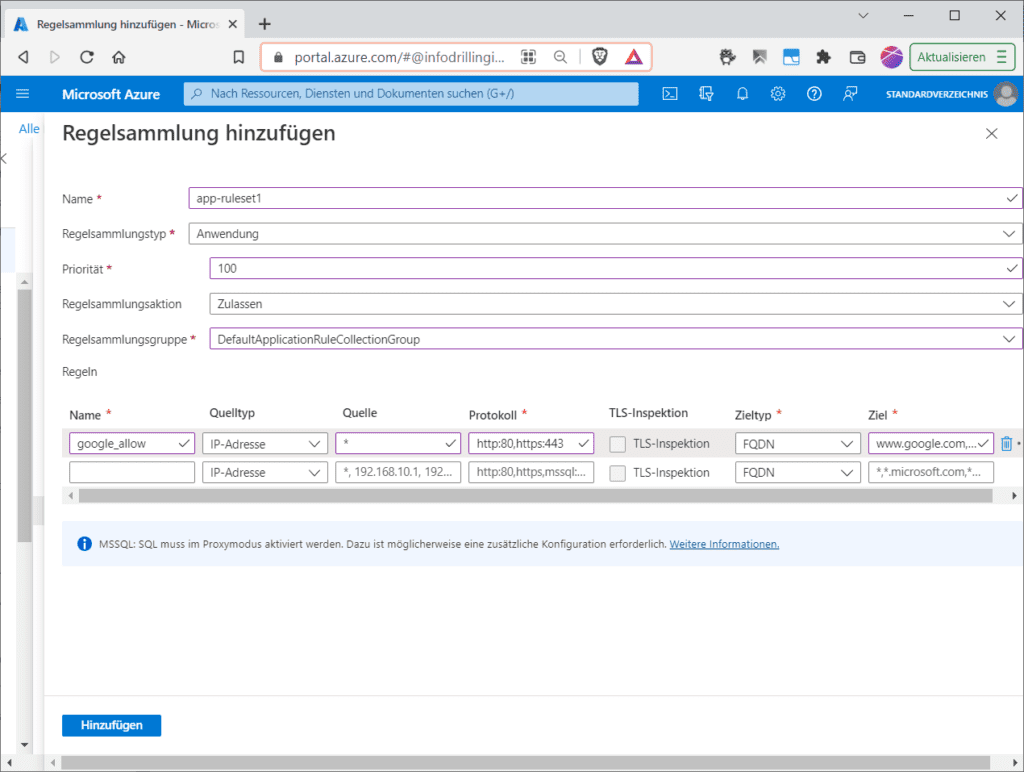Click the Alle breadcrumb link
Image resolution: width=1024 pixels, height=772 pixels.
click(x=29, y=129)
